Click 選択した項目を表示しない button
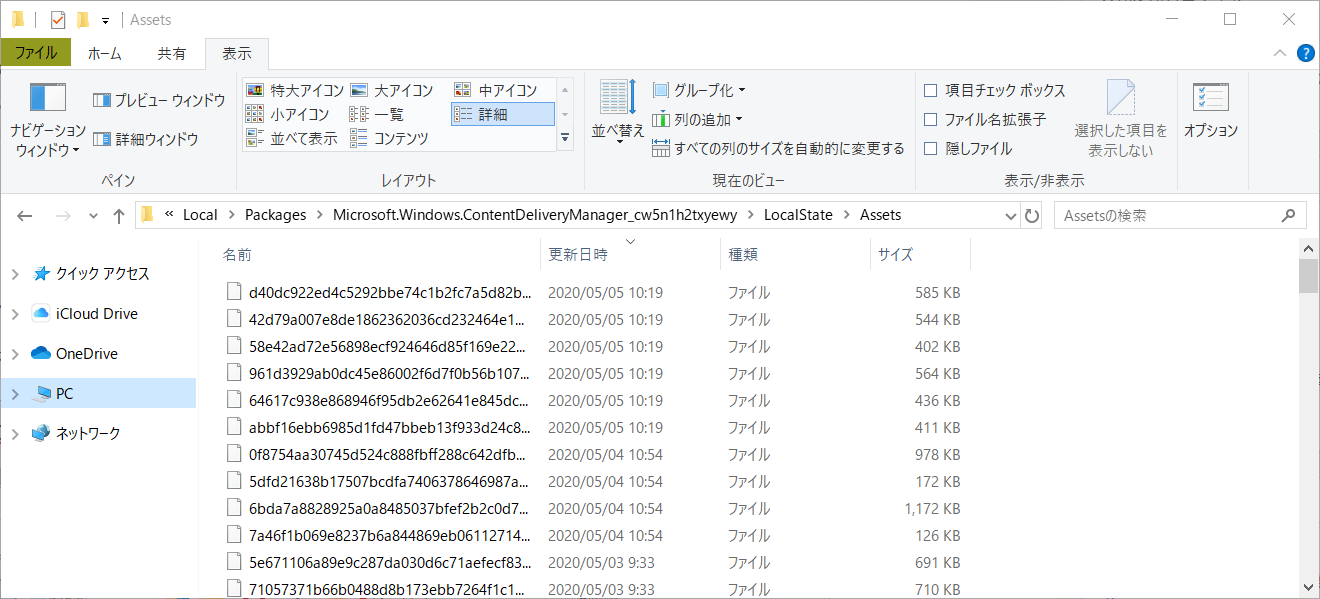Image resolution: width=1320 pixels, height=599 pixels. click(x=1121, y=120)
